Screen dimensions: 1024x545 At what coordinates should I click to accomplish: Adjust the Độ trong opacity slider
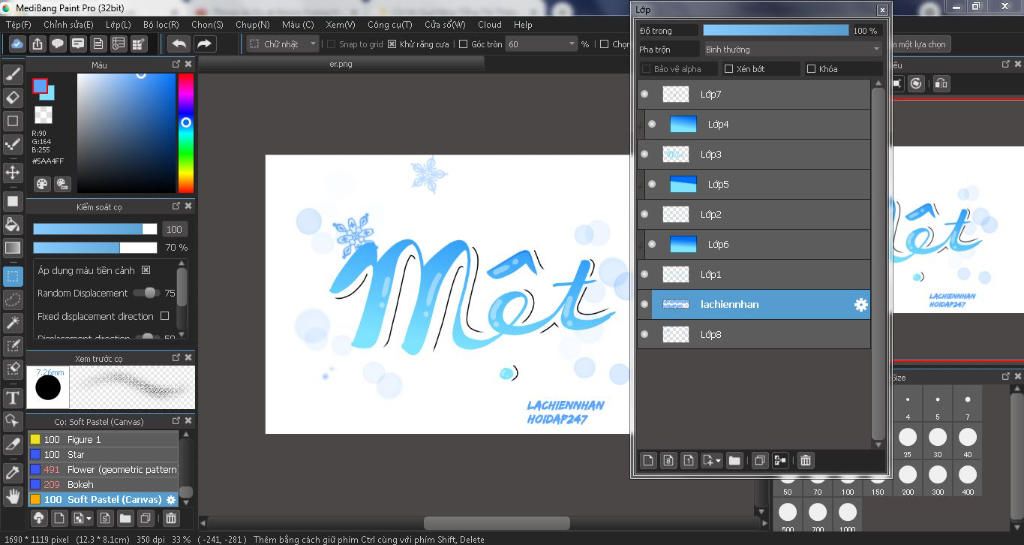click(x=776, y=31)
